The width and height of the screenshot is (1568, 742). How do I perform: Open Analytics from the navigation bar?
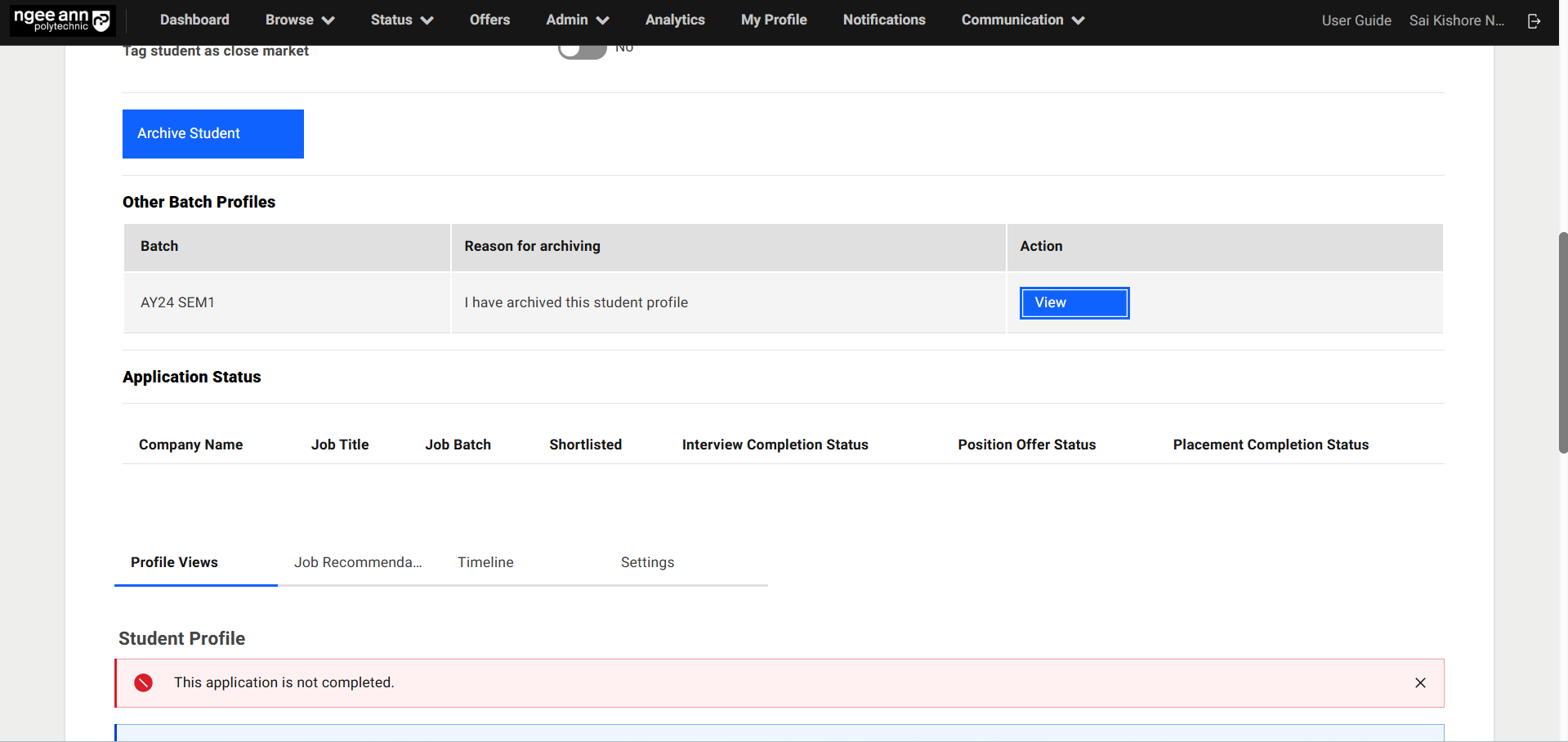pyautogui.click(x=675, y=20)
